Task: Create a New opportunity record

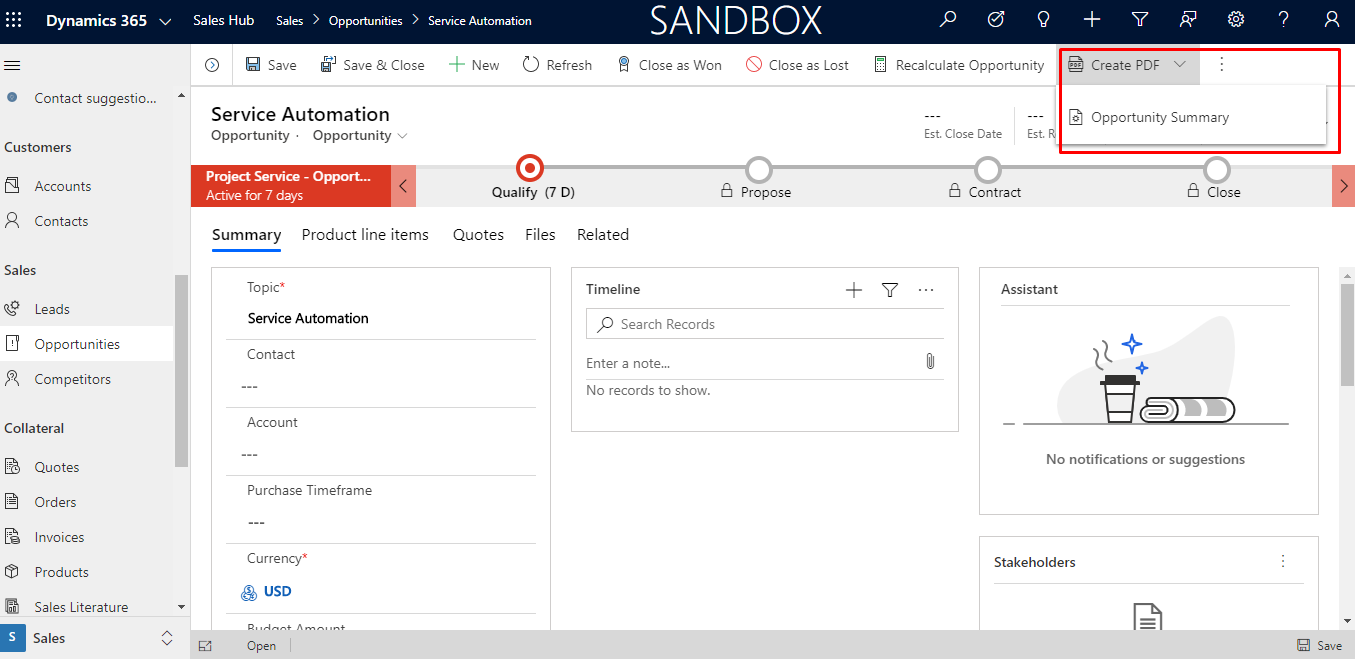Action: point(474,65)
